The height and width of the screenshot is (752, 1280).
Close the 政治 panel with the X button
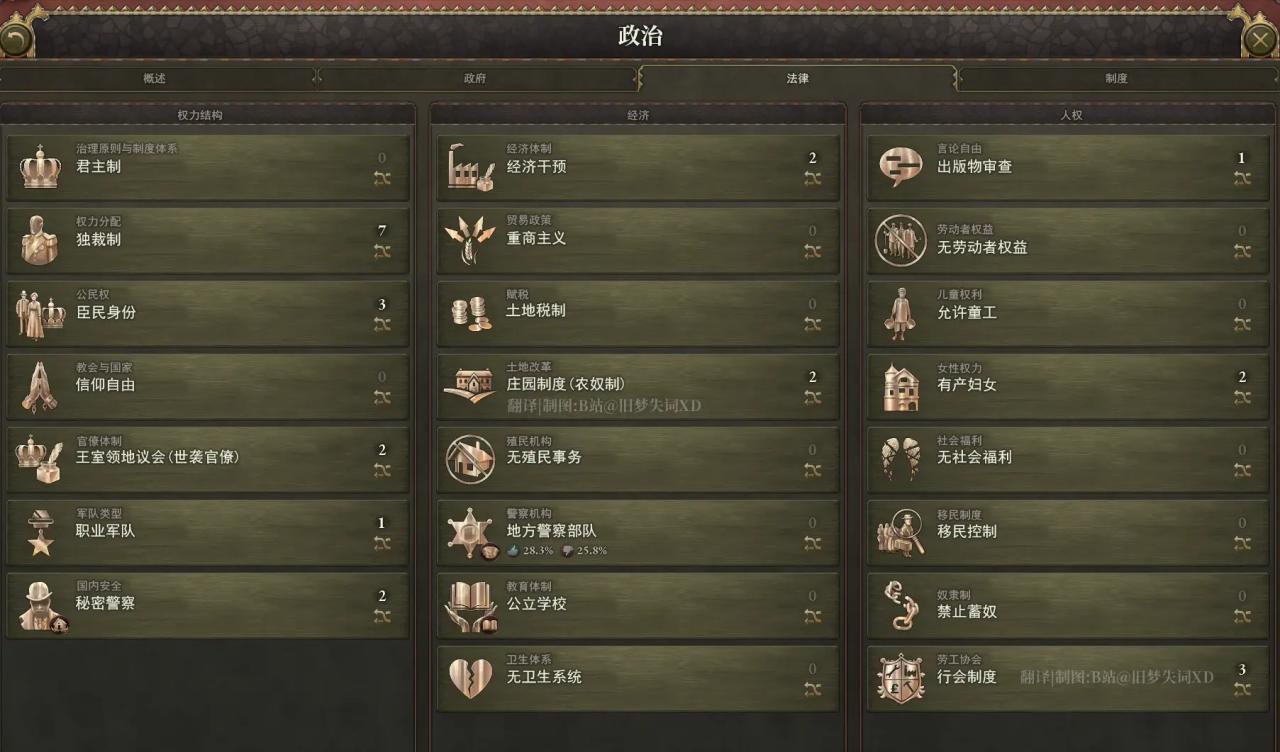click(x=1260, y=39)
